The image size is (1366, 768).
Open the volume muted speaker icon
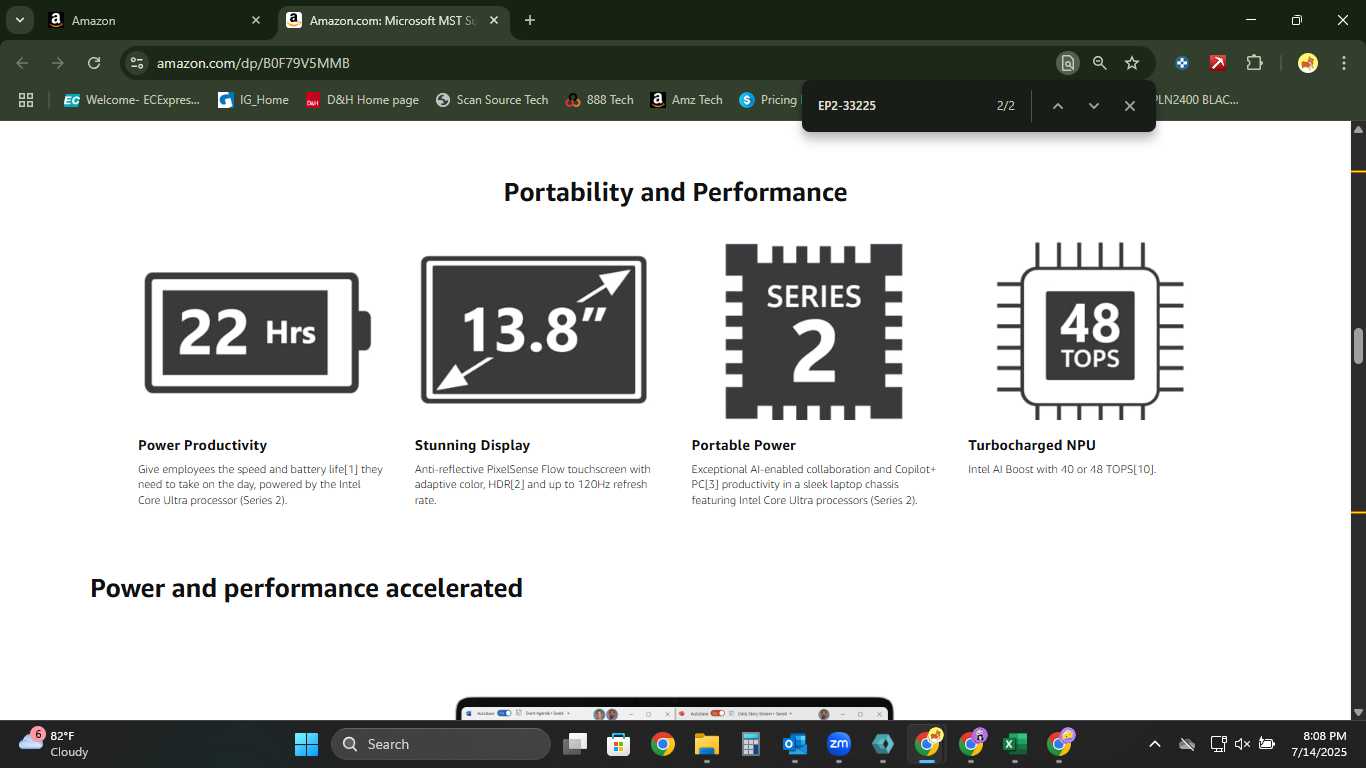1242,744
